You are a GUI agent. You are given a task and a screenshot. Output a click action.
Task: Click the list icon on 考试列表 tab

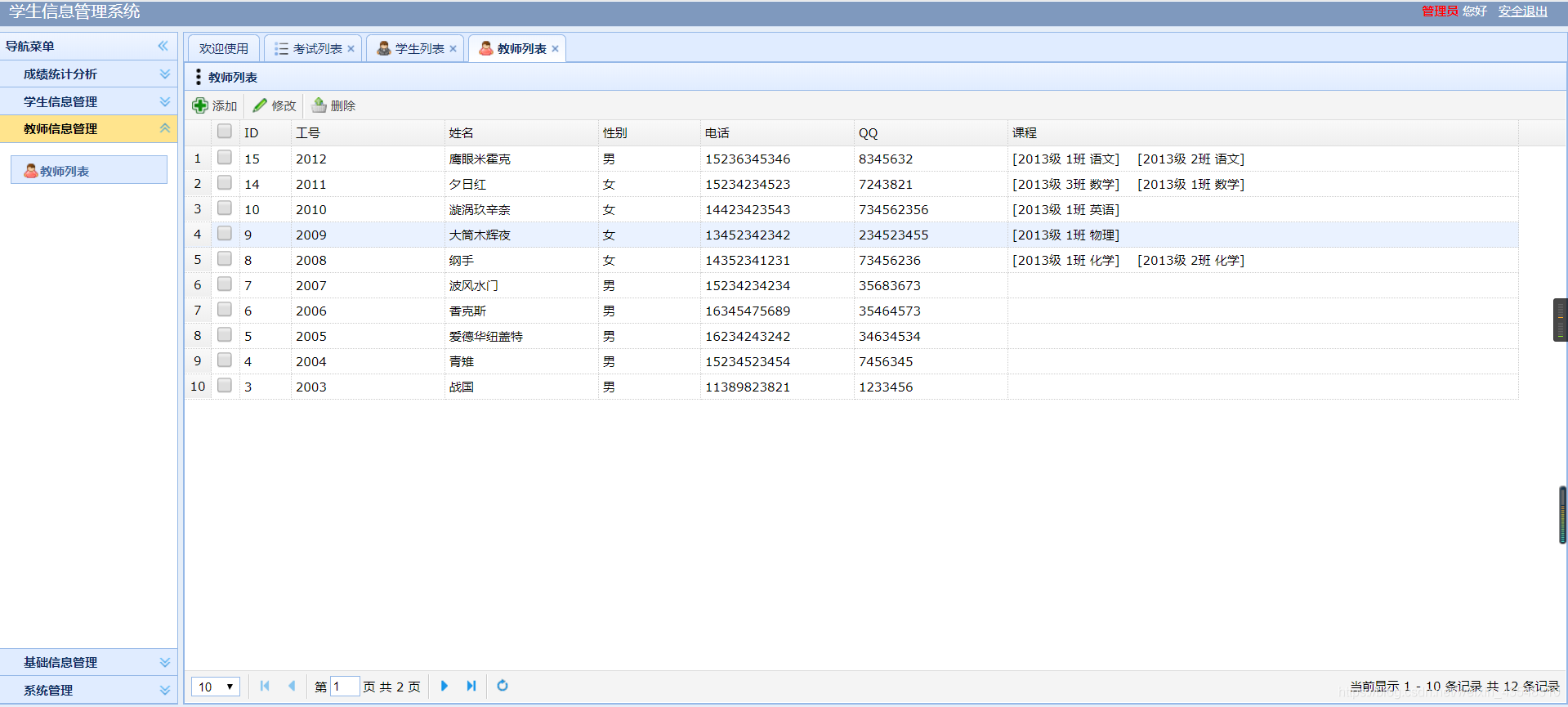[281, 49]
